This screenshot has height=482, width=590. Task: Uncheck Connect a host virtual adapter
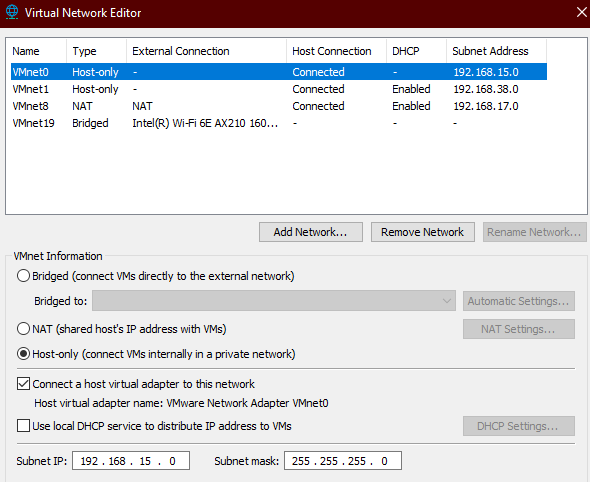coord(23,384)
